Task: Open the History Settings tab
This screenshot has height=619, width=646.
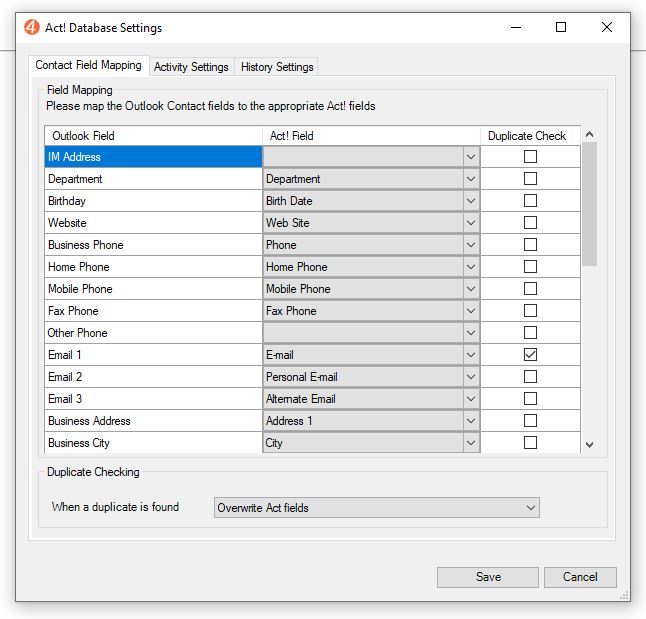Action: tap(277, 67)
